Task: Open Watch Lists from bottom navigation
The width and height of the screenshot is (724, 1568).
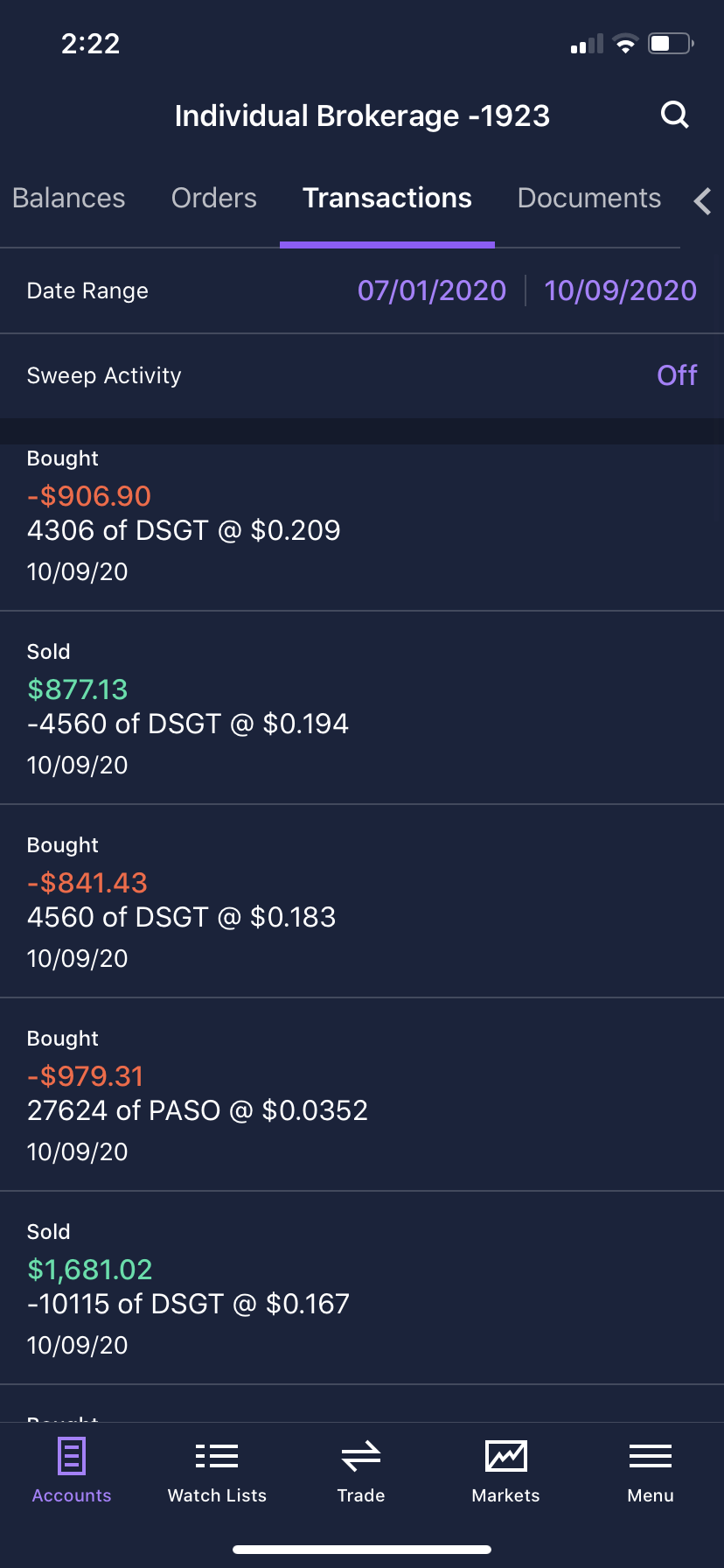Action: pyautogui.click(x=217, y=1457)
